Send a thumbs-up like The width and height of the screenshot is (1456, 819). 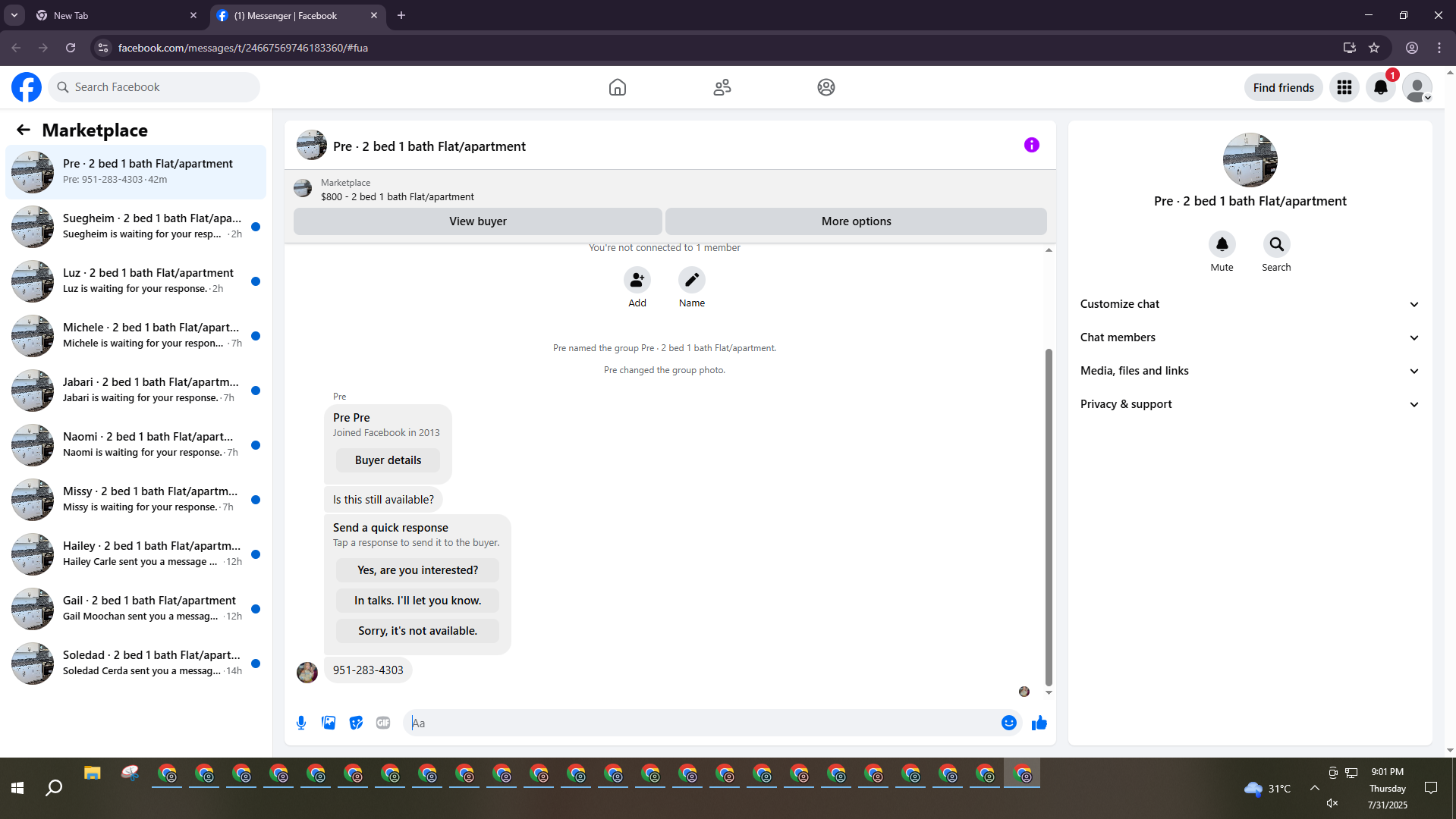tap(1039, 723)
